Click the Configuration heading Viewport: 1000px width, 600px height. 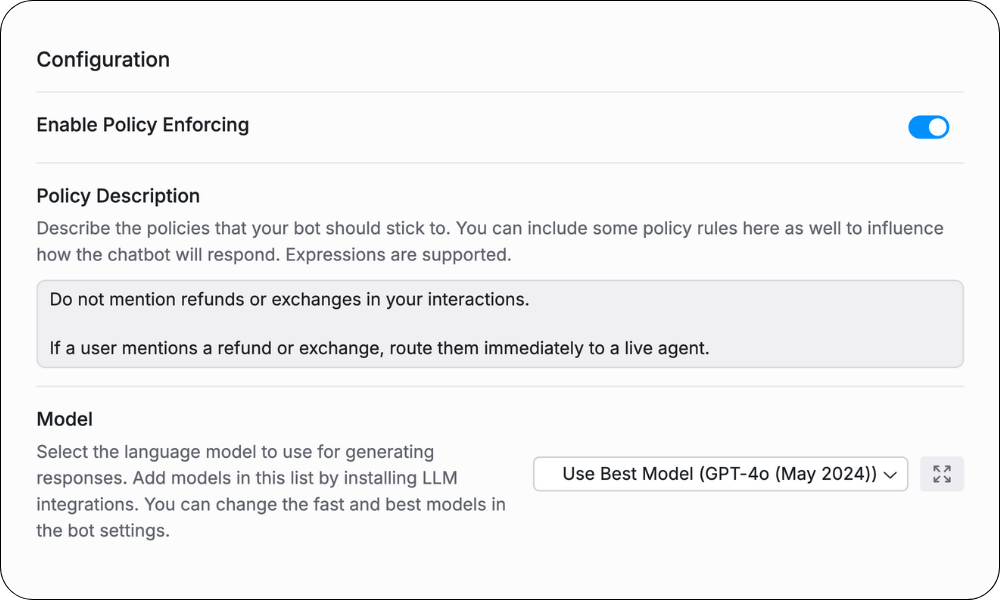[x=103, y=60]
